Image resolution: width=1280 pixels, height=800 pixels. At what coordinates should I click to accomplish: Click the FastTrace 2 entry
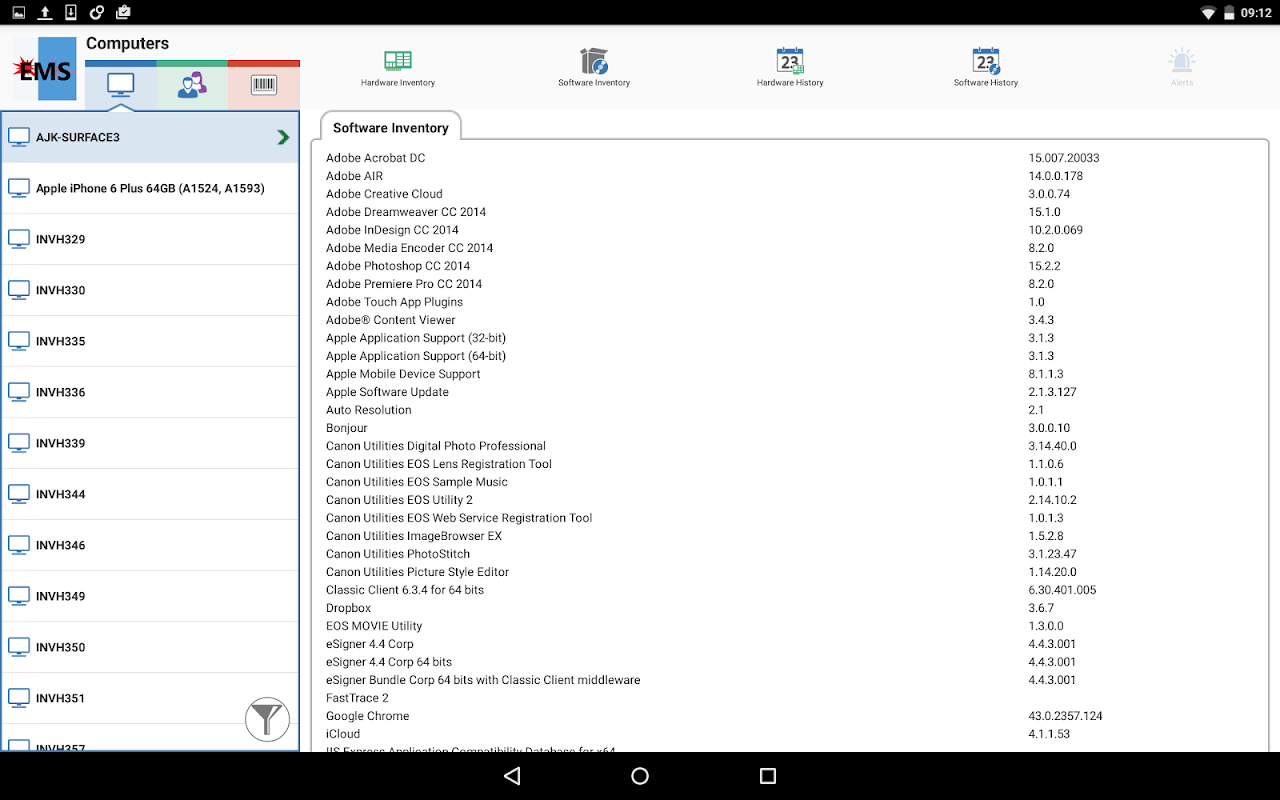coord(357,698)
